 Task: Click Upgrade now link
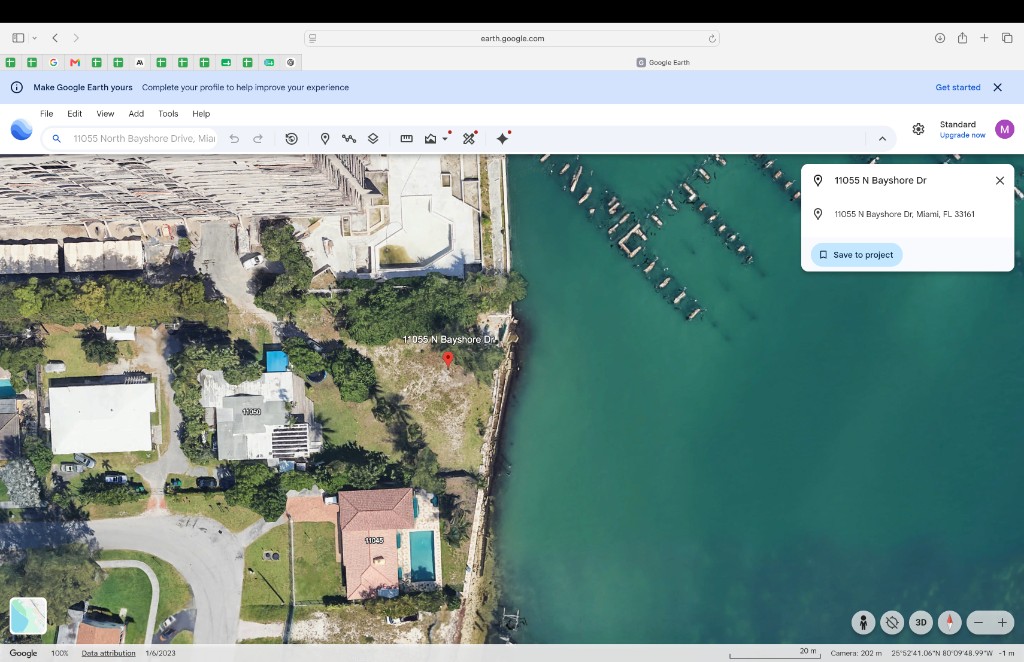pyautogui.click(x=962, y=135)
